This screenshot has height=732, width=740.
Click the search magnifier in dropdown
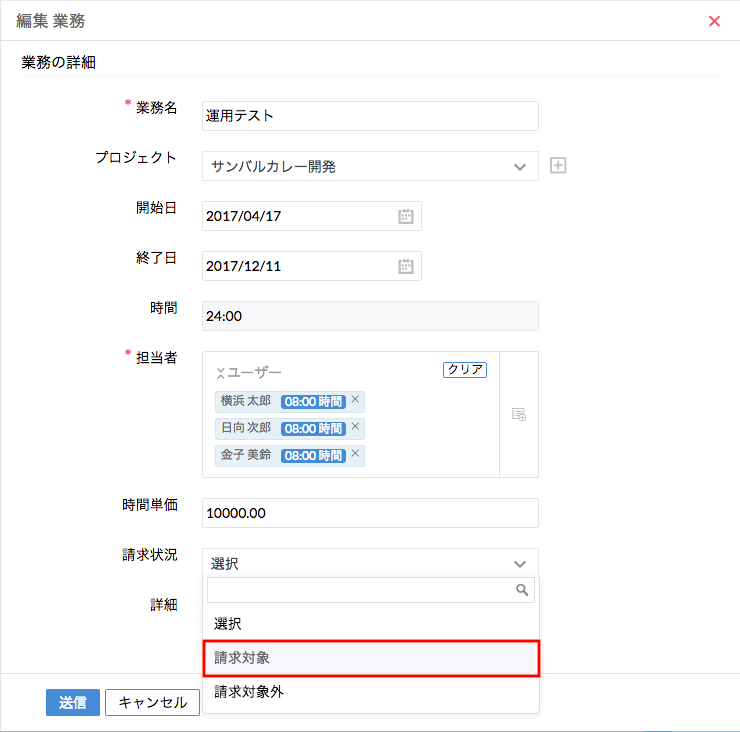[522, 590]
